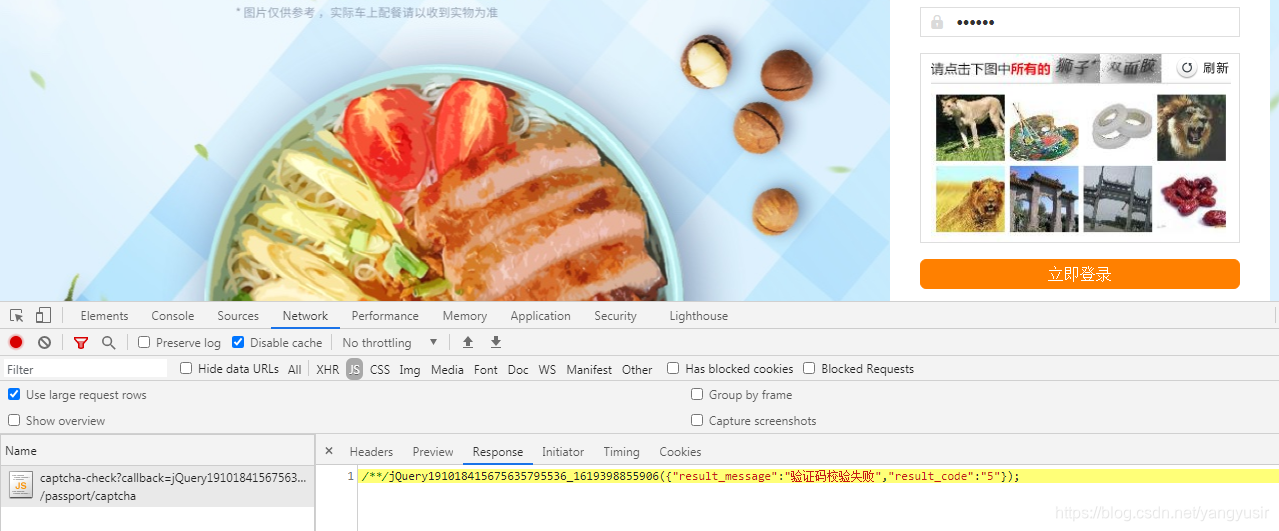Screen dimensions: 1279x531
Task: Select the JS file icon of captcha-check request
Action: point(21,486)
